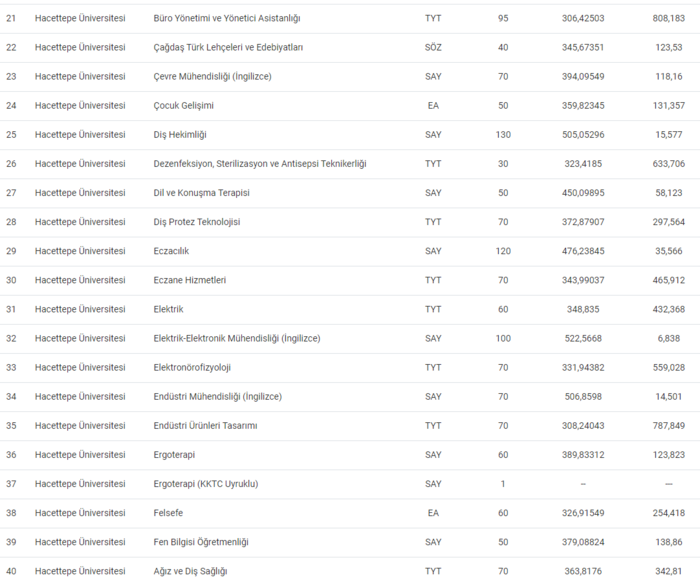
Task: Click Endüstri Ürünleri Tasarımı program
Action: [205, 425]
